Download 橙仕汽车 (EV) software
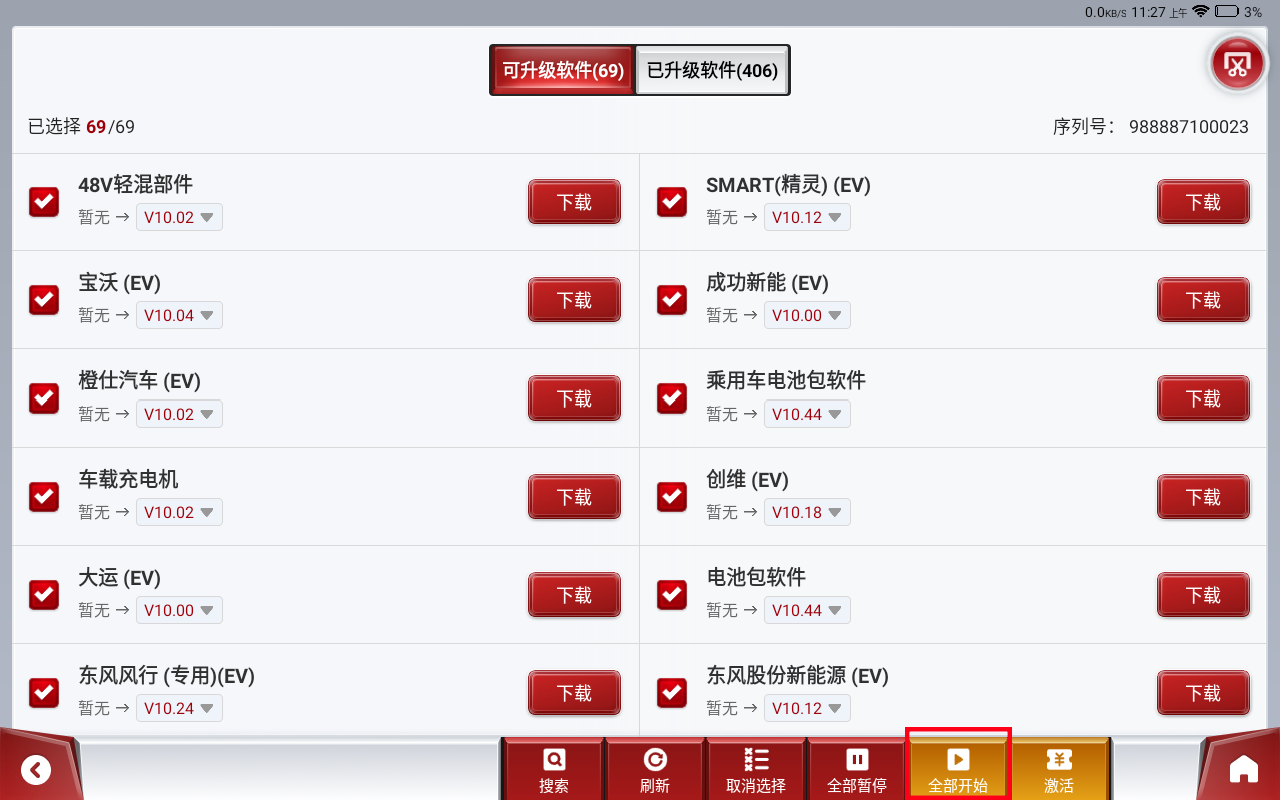The width and height of the screenshot is (1280, 800). pyautogui.click(x=574, y=399)
